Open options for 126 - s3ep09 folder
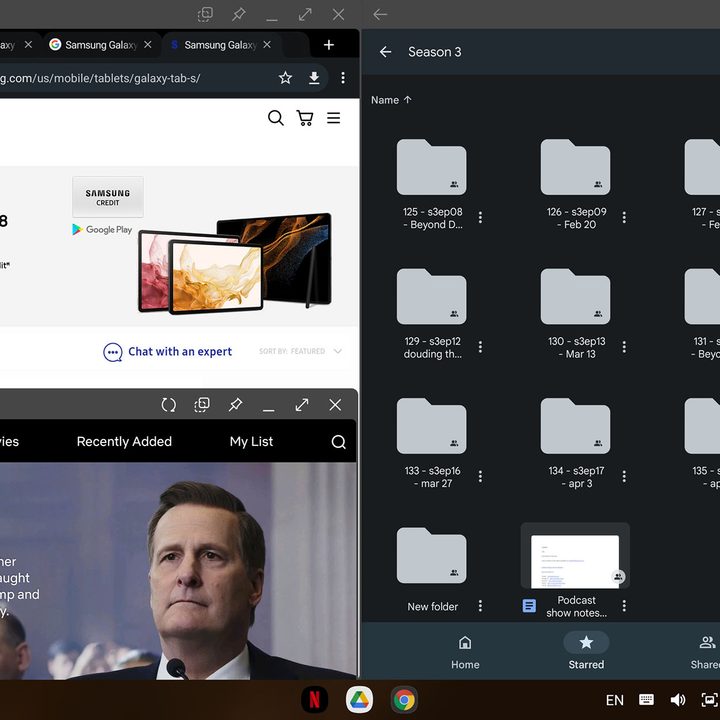The image size is (720, 720). pos(624,218)
